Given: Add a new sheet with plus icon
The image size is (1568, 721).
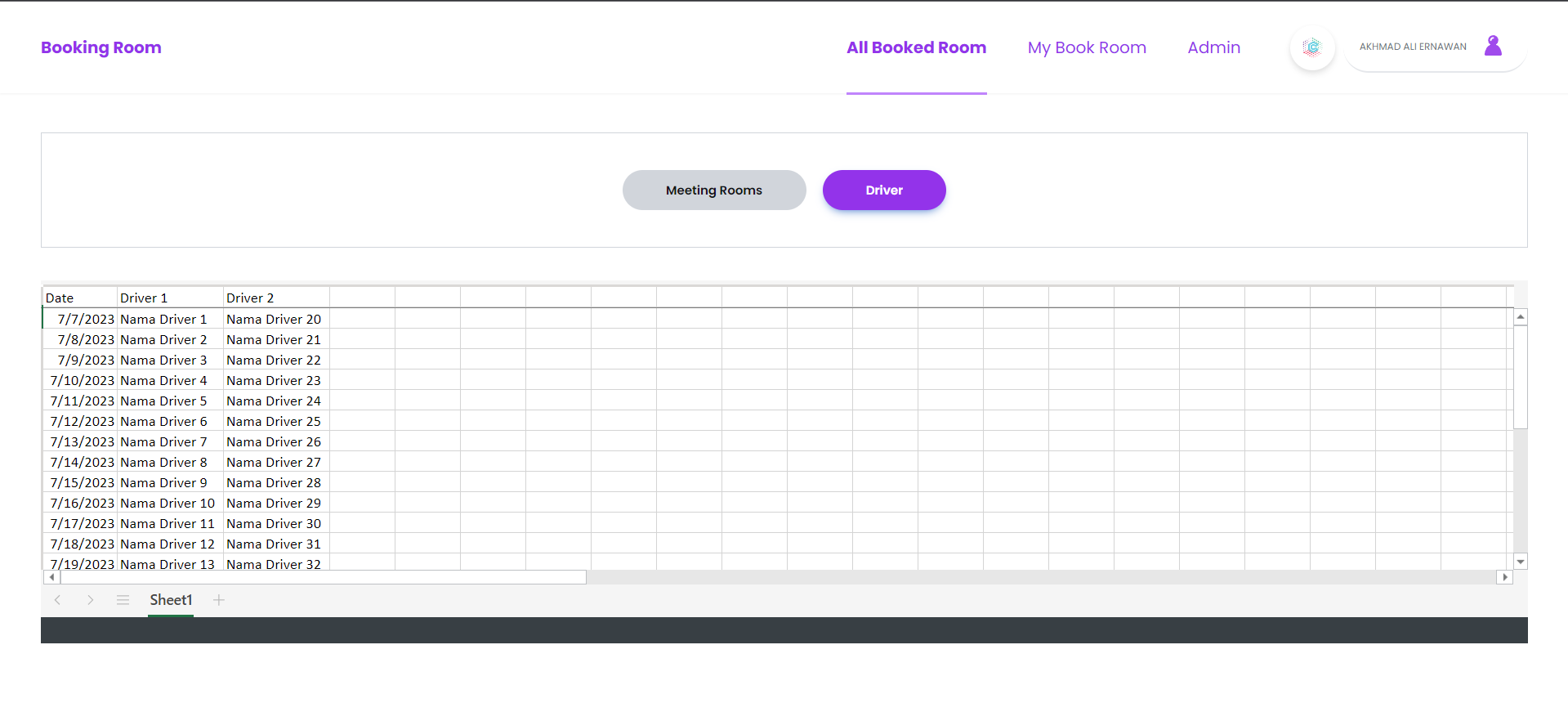Looking at the screenshot, I should point(219,600).
